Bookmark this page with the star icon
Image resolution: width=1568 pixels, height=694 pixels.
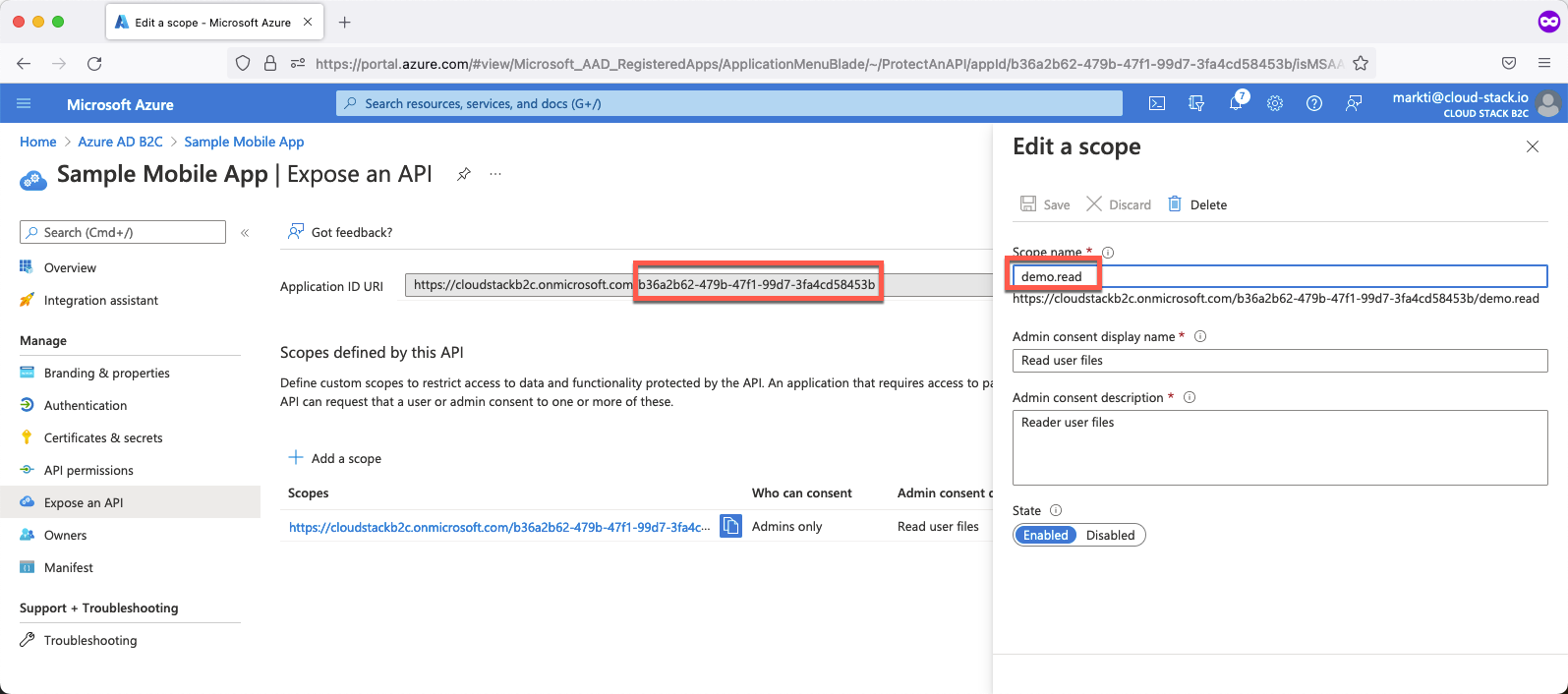(x=1361, y=63)
